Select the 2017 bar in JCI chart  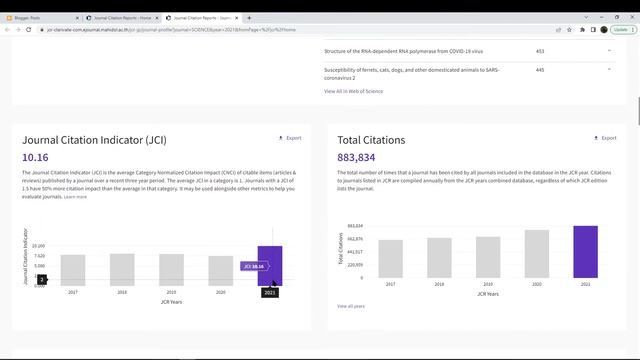click(x=73, y=270)
